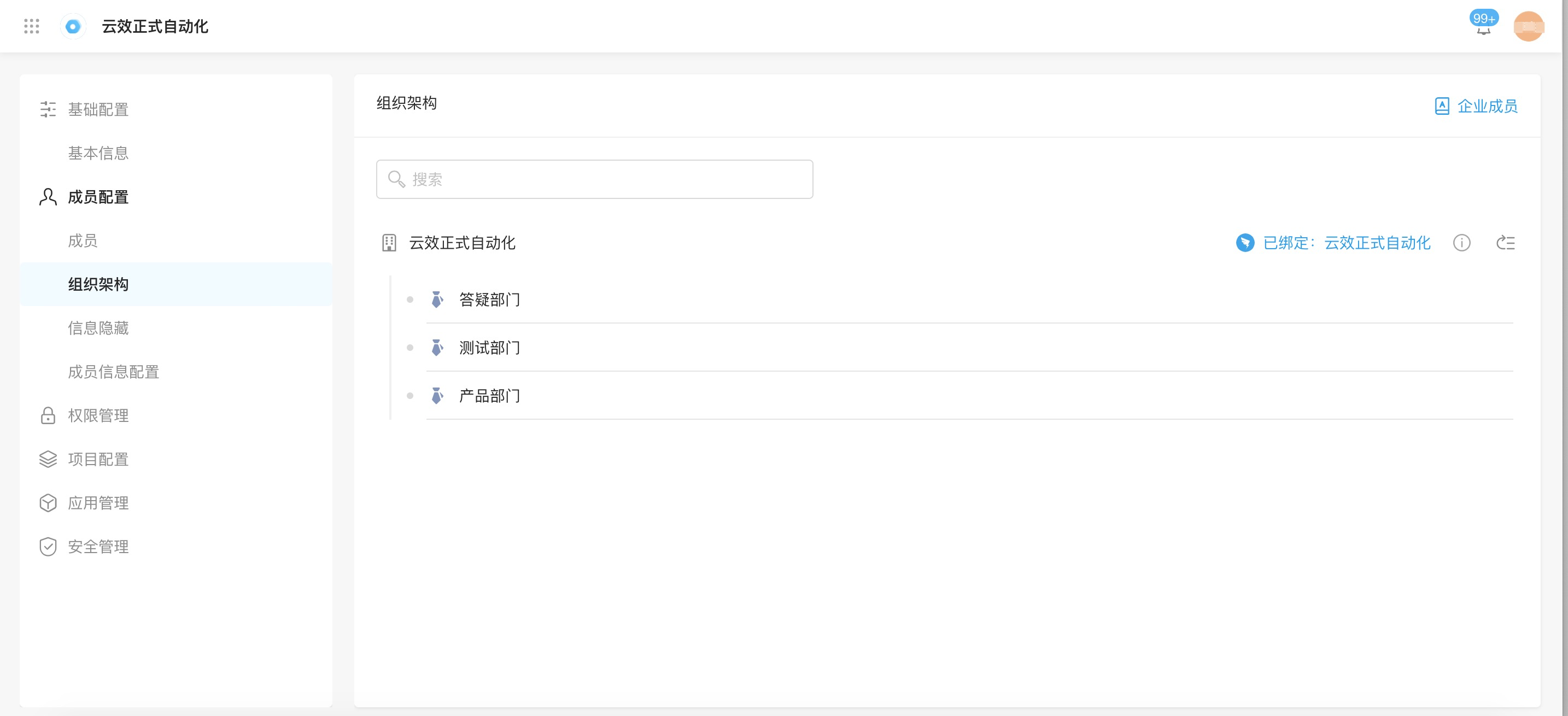1568x716 pixels.
Task: Click the user avatar in top right
Action: 1528,26
